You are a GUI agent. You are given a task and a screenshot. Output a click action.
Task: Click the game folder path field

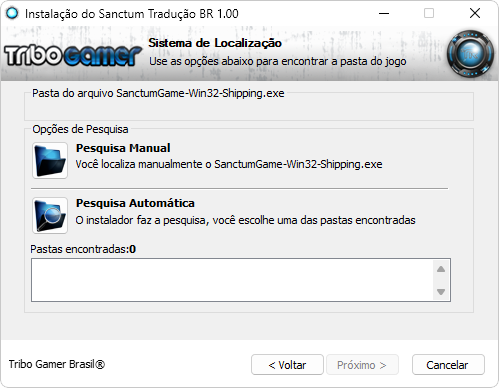tap(249, 109)
